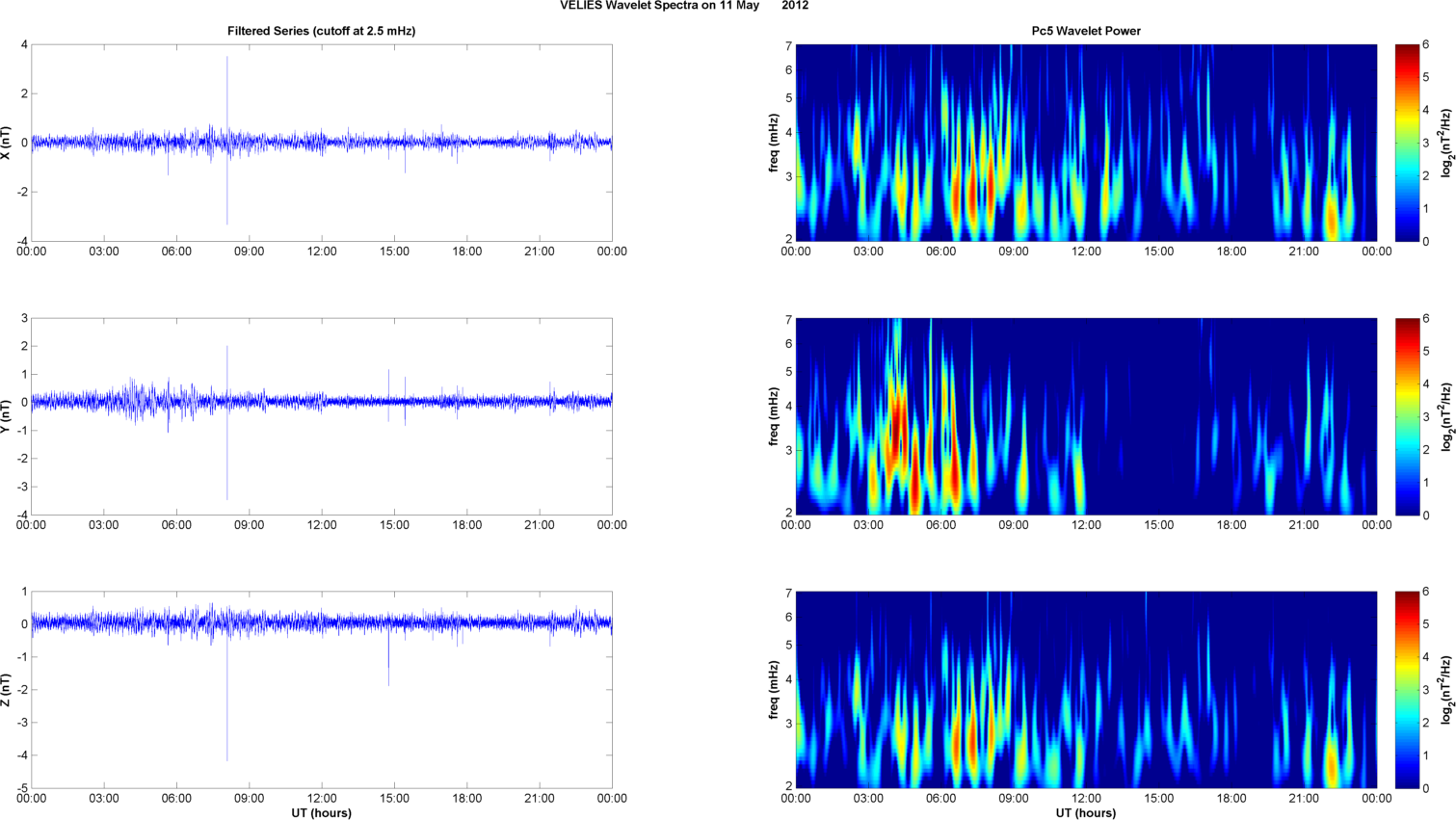Click the "12:00" tick under the X filtered series
This screenshot has height=820, width=1456.
[322, 251]
